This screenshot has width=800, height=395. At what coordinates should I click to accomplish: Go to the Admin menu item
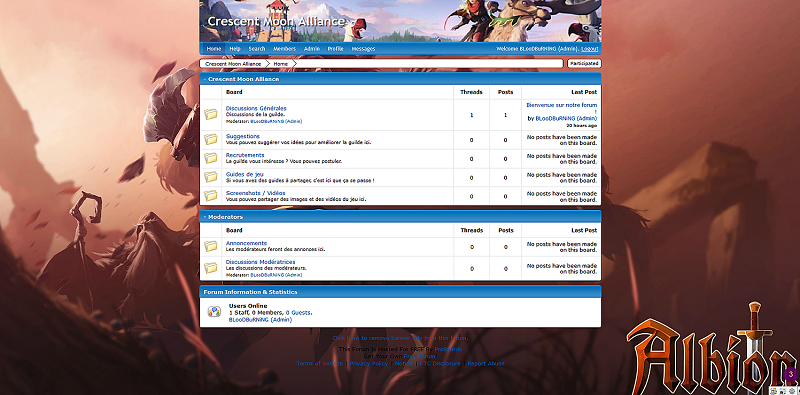point(312,49)
